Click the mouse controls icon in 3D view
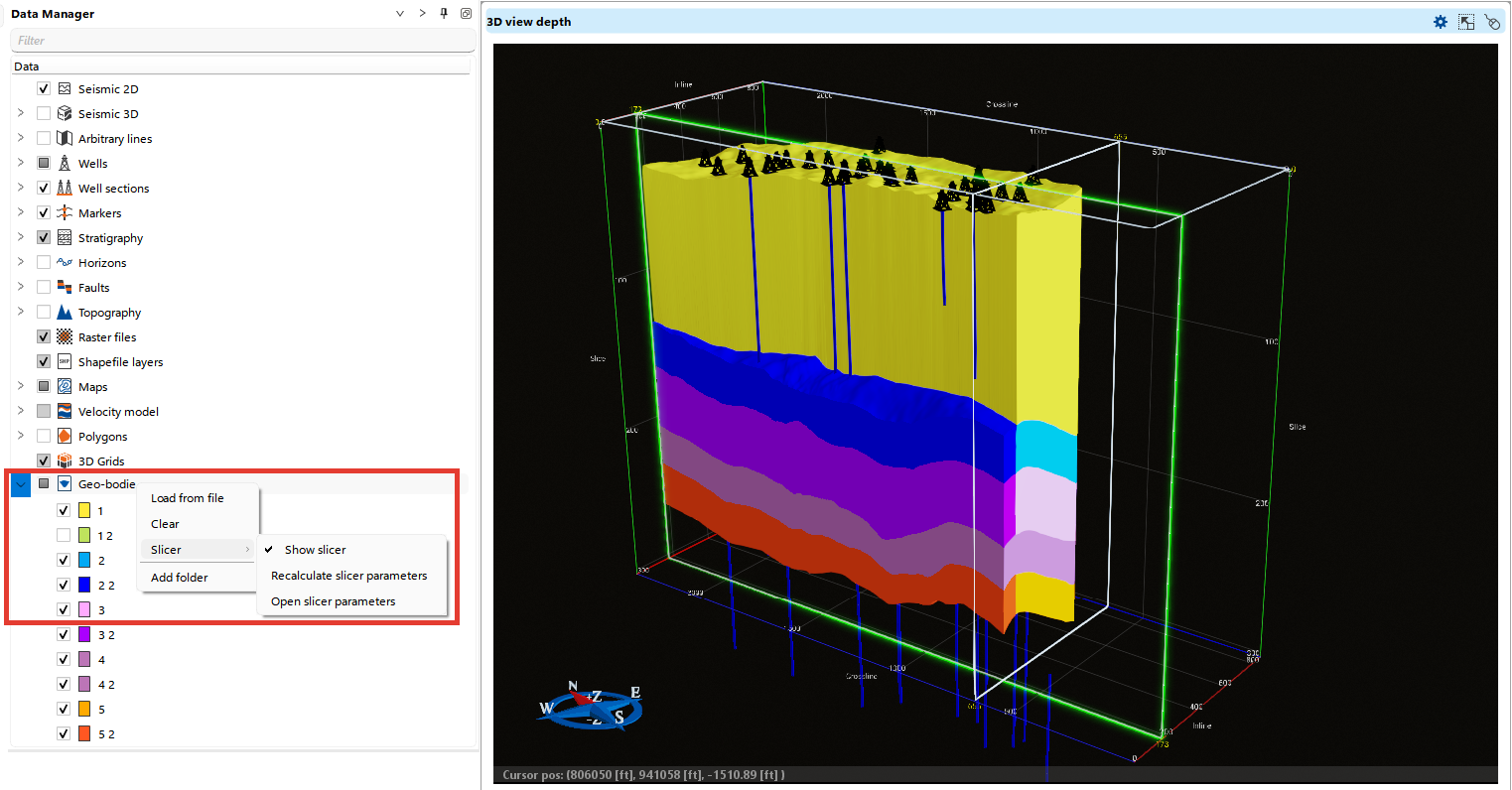The height and width of the screenshot is (790, 1512). [x=1492, y=22]
